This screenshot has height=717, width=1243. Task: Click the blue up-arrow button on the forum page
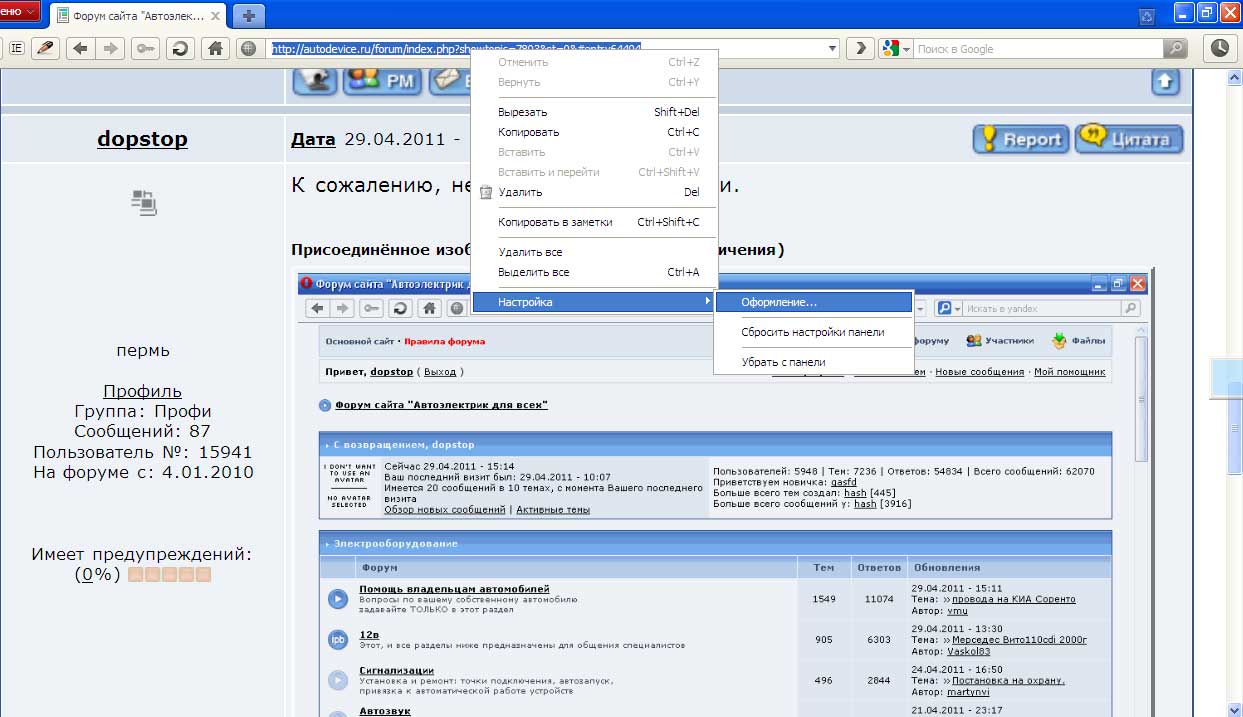tap(1165, 82)
